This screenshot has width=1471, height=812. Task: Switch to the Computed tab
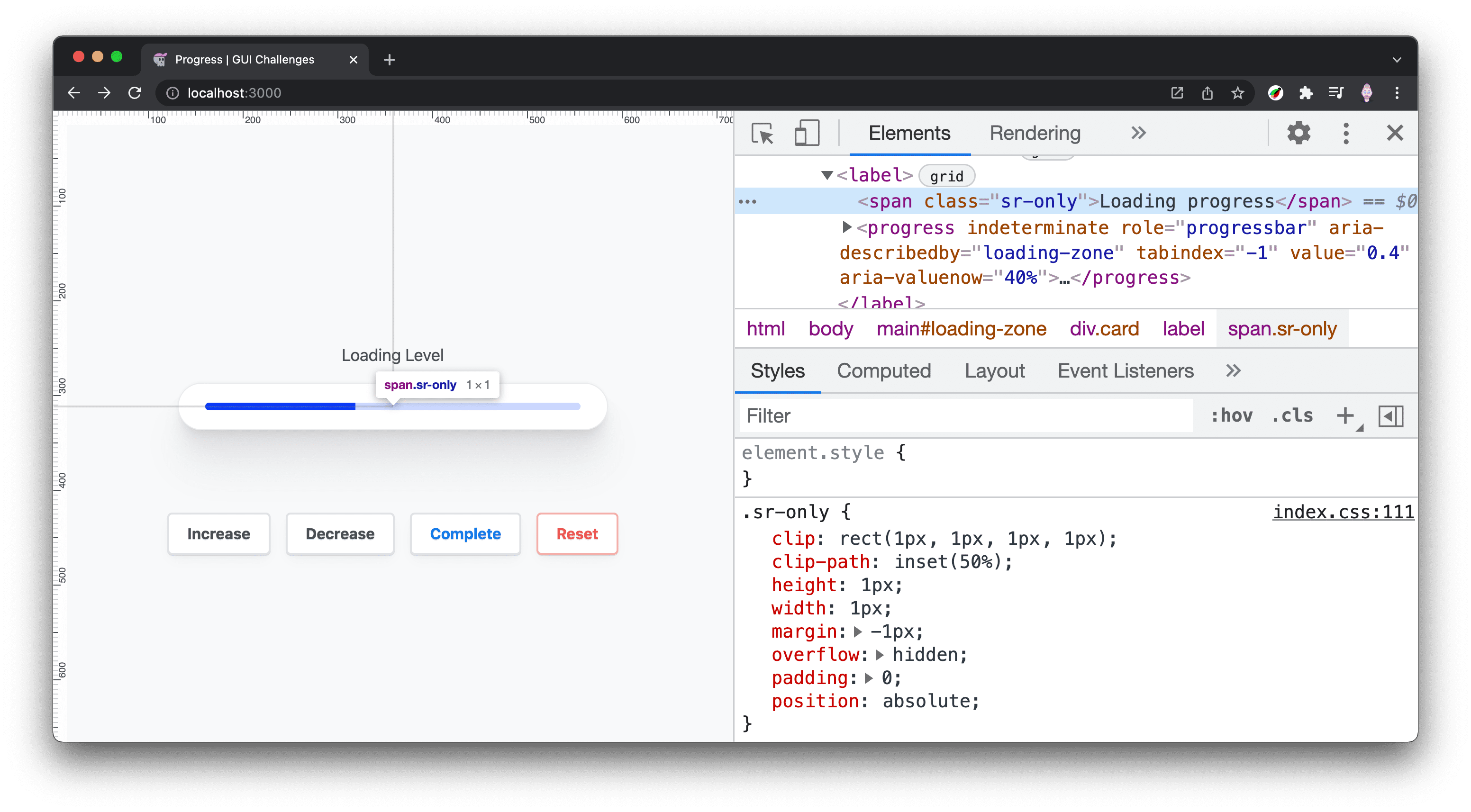[x=883, y=371]
